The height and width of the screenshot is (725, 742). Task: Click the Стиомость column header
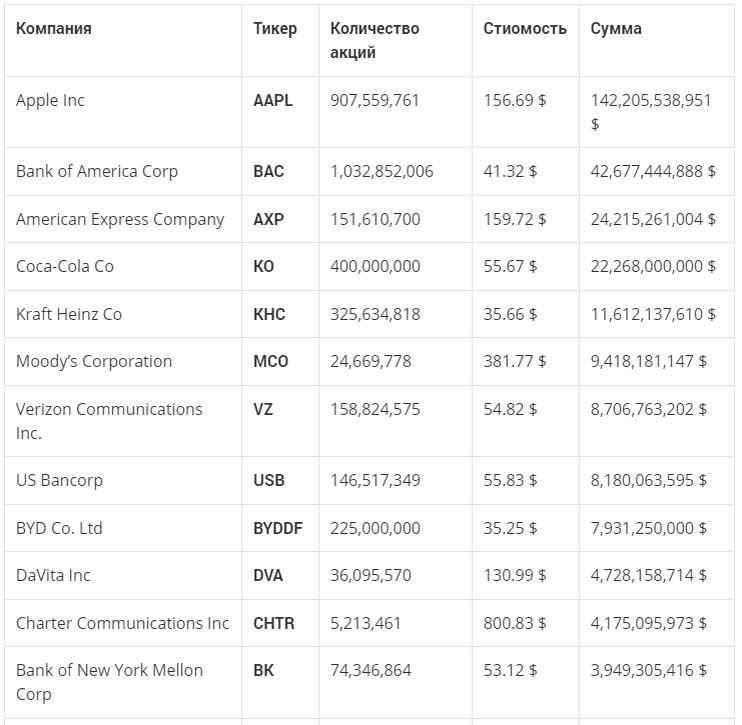pos(525,29)
